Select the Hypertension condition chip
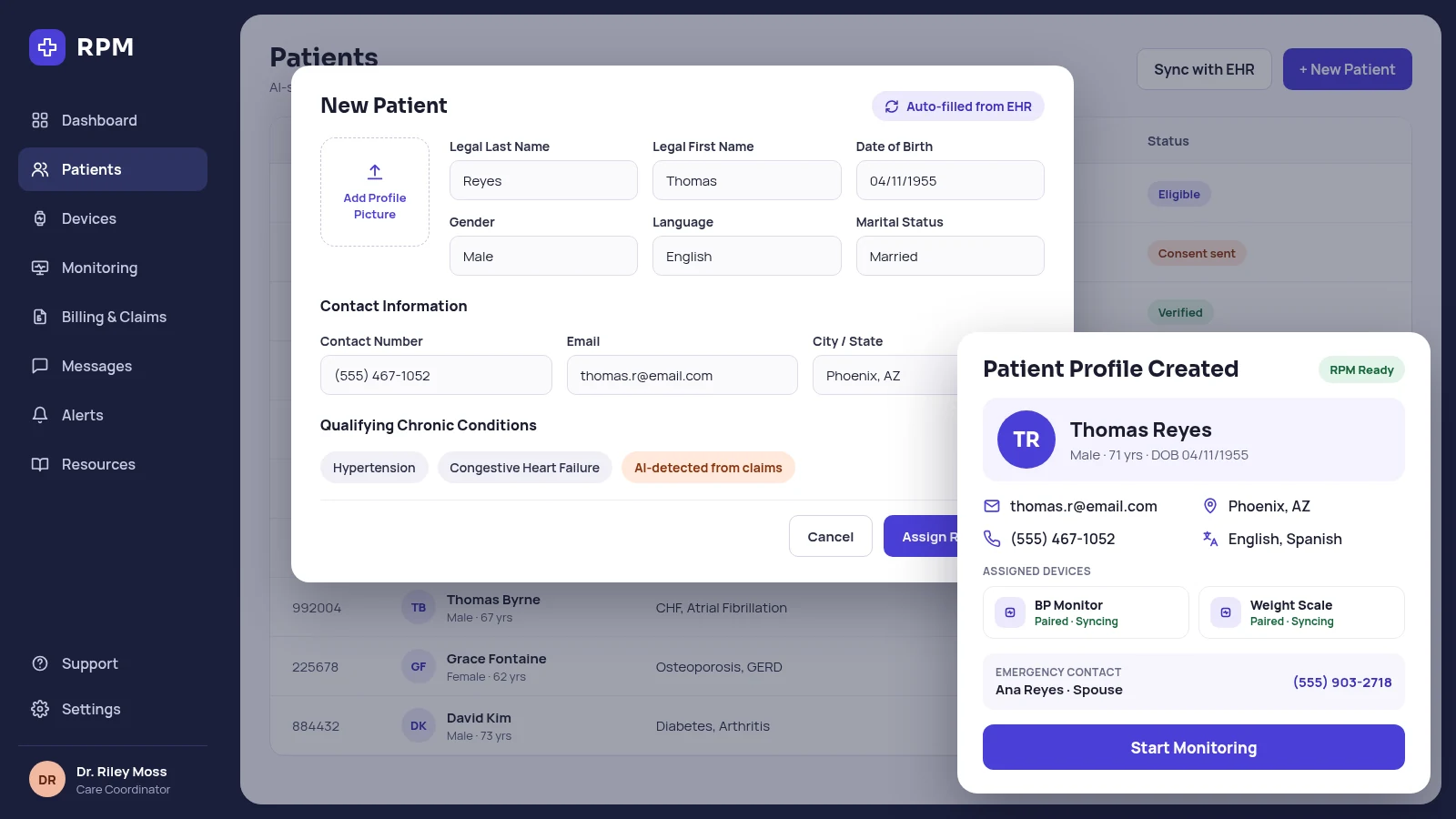Viewport: 1456px width, 819px height. [374, 468]
